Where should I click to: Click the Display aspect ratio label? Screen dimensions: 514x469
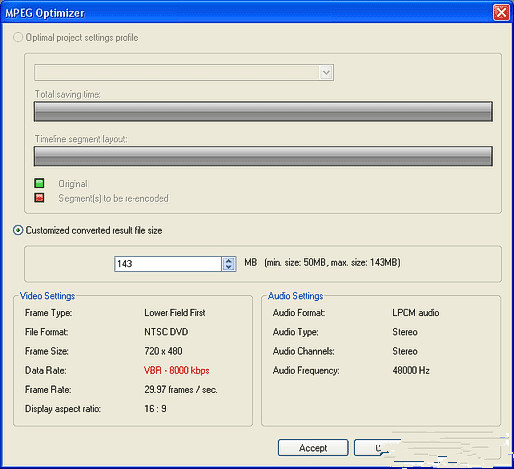(63, 409)
